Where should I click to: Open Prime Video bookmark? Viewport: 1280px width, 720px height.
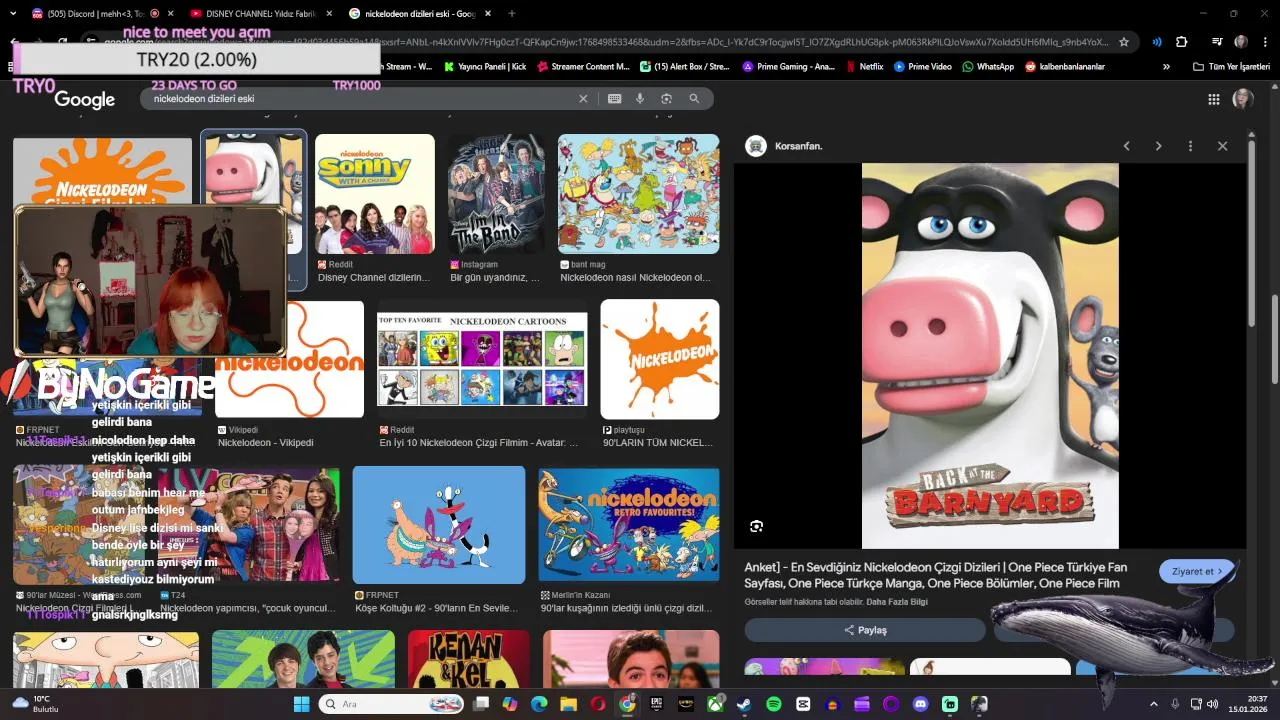click(923, 67)
